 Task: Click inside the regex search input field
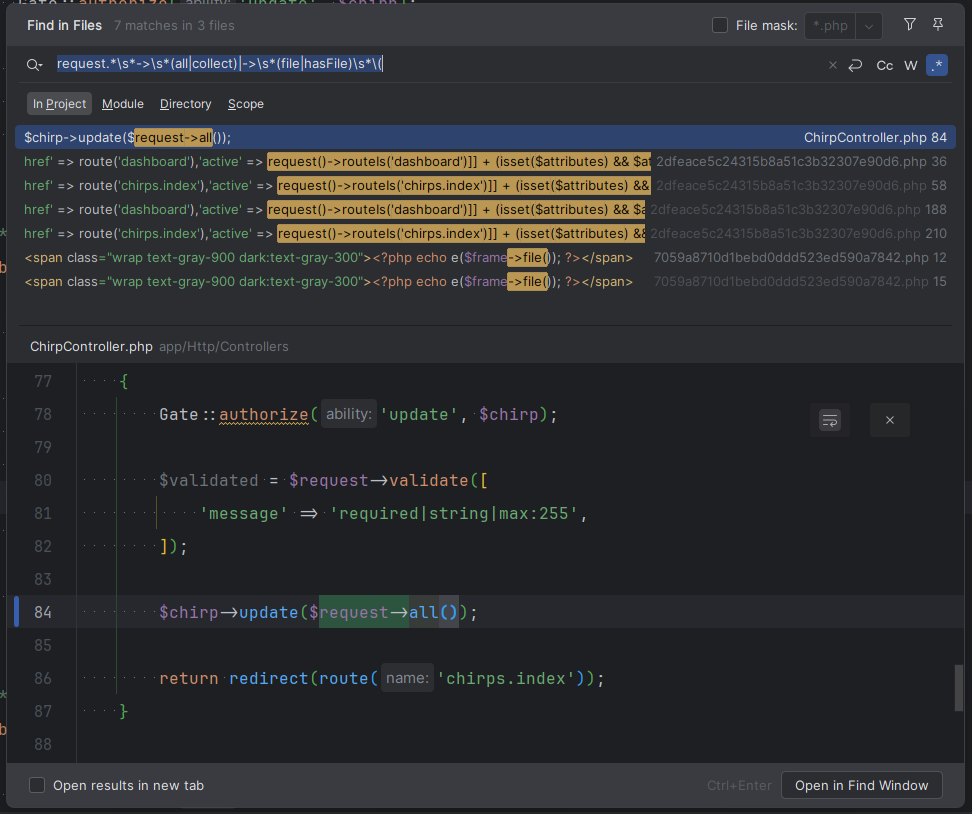coord(500,65)
